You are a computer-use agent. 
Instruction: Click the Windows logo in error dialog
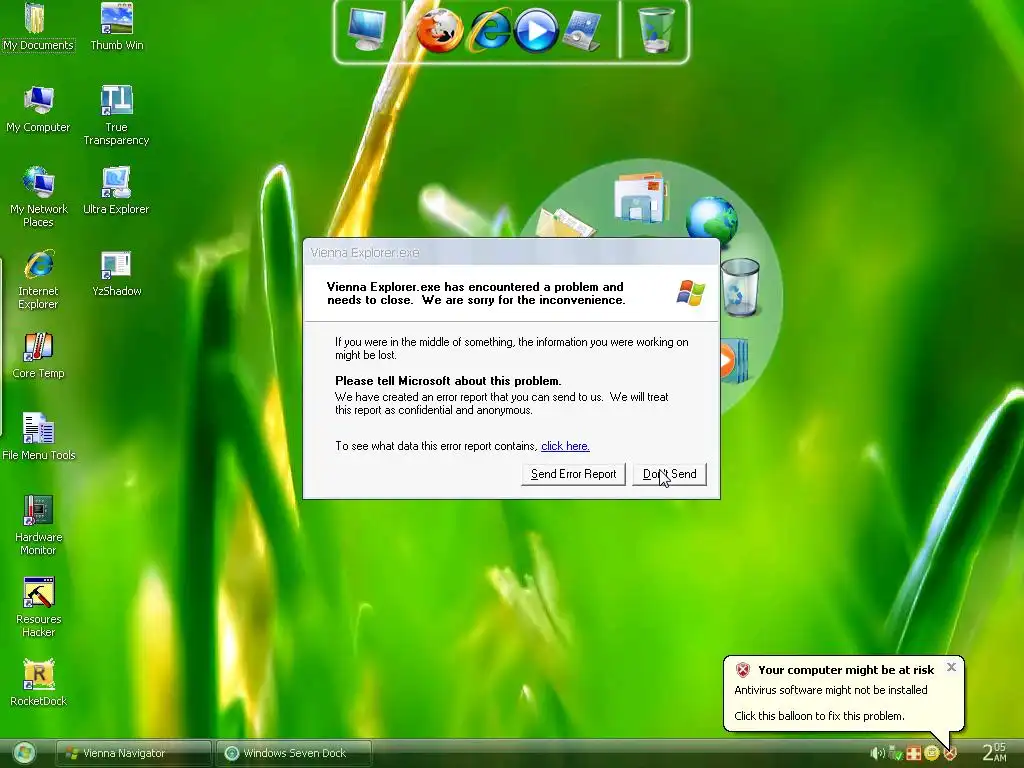click(690, 293)
